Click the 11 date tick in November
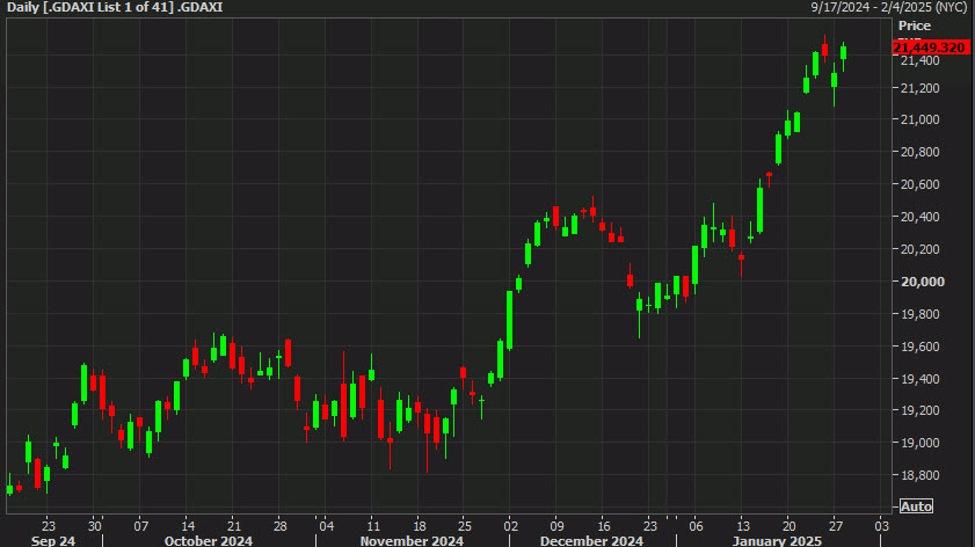The image size is (975, 547). pos(373,526)
